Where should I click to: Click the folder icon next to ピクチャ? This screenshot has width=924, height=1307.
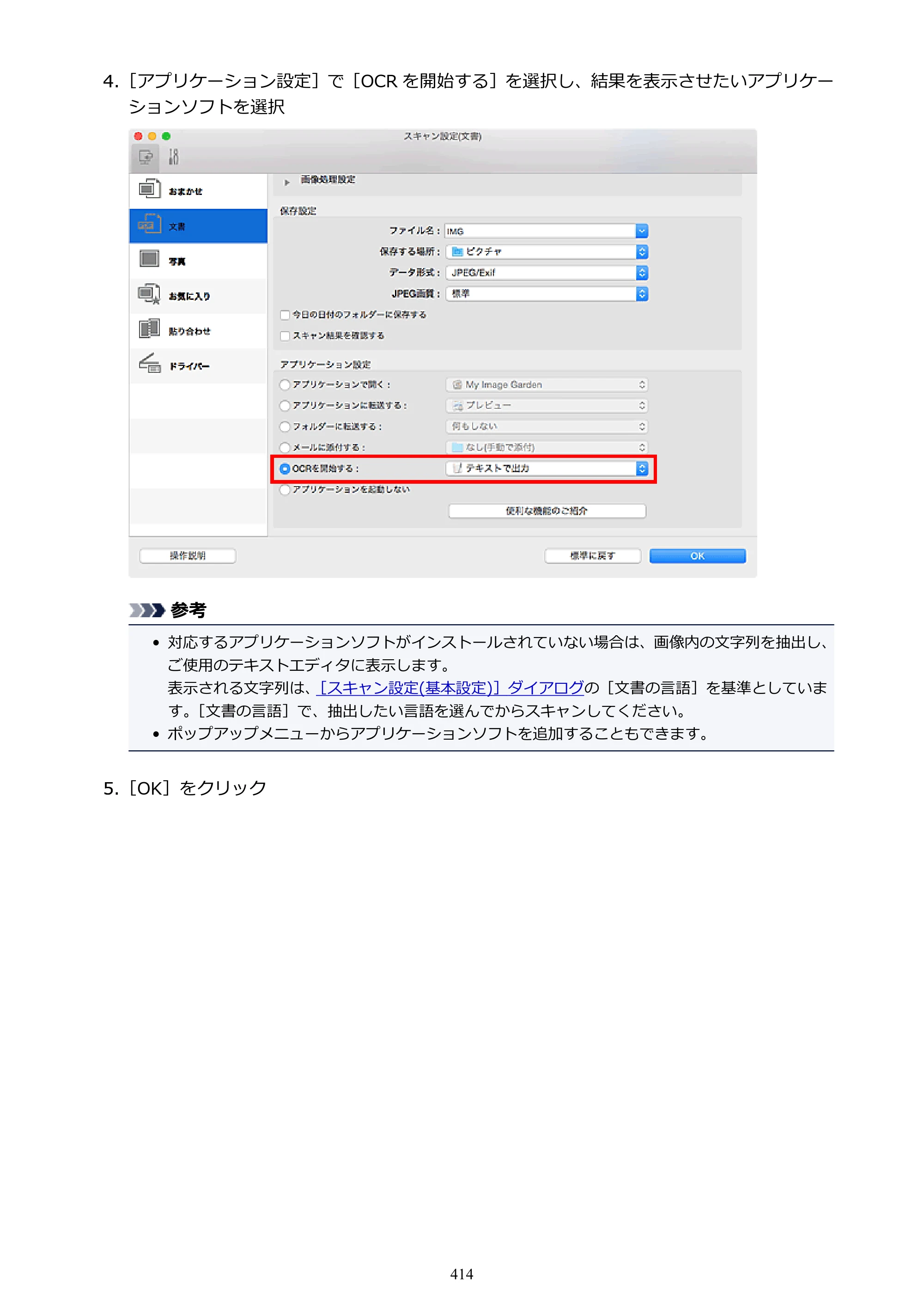click(457, 252)
